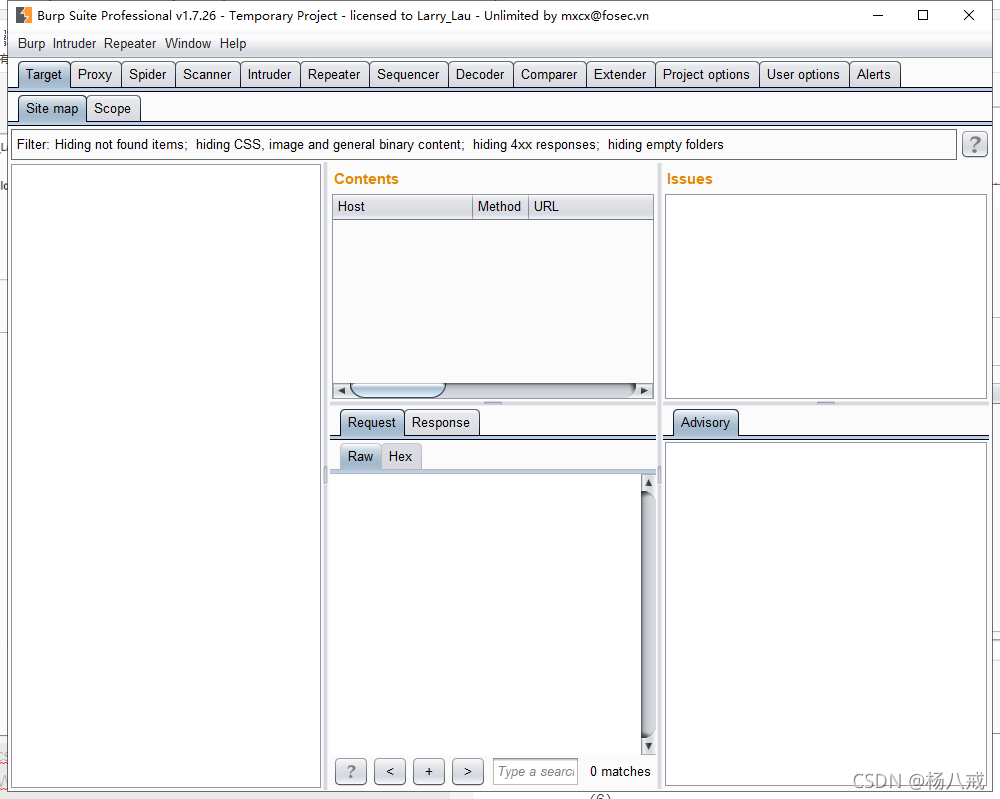Sort Contents by URL column header
The width and height of the screenshot is (1000, 799).
pyautogui.click(x=591, y=207)
